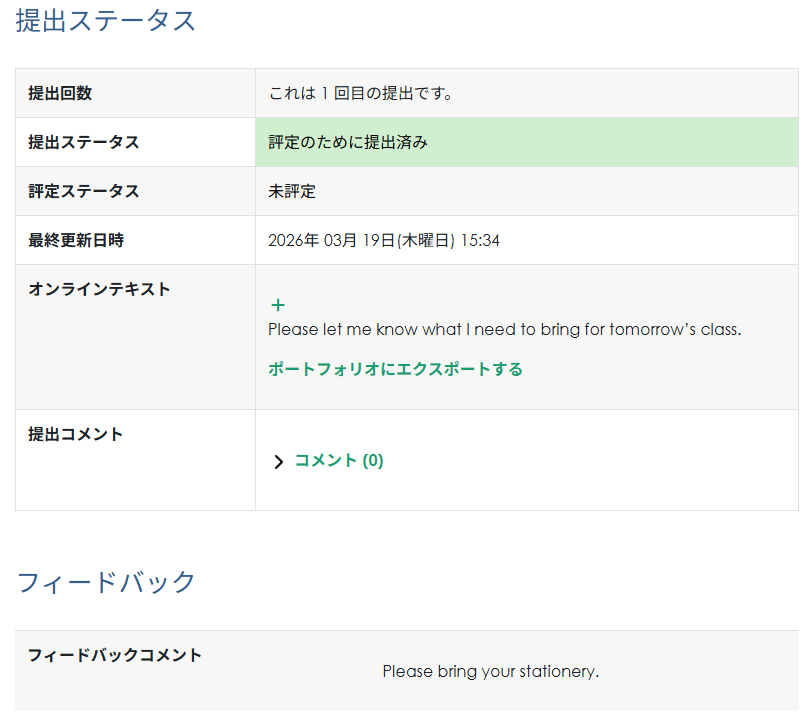The width and height of the screenshot is (805, 713).
Task: Select the オンラインテキスト row label
Action: tap(99, 289)
